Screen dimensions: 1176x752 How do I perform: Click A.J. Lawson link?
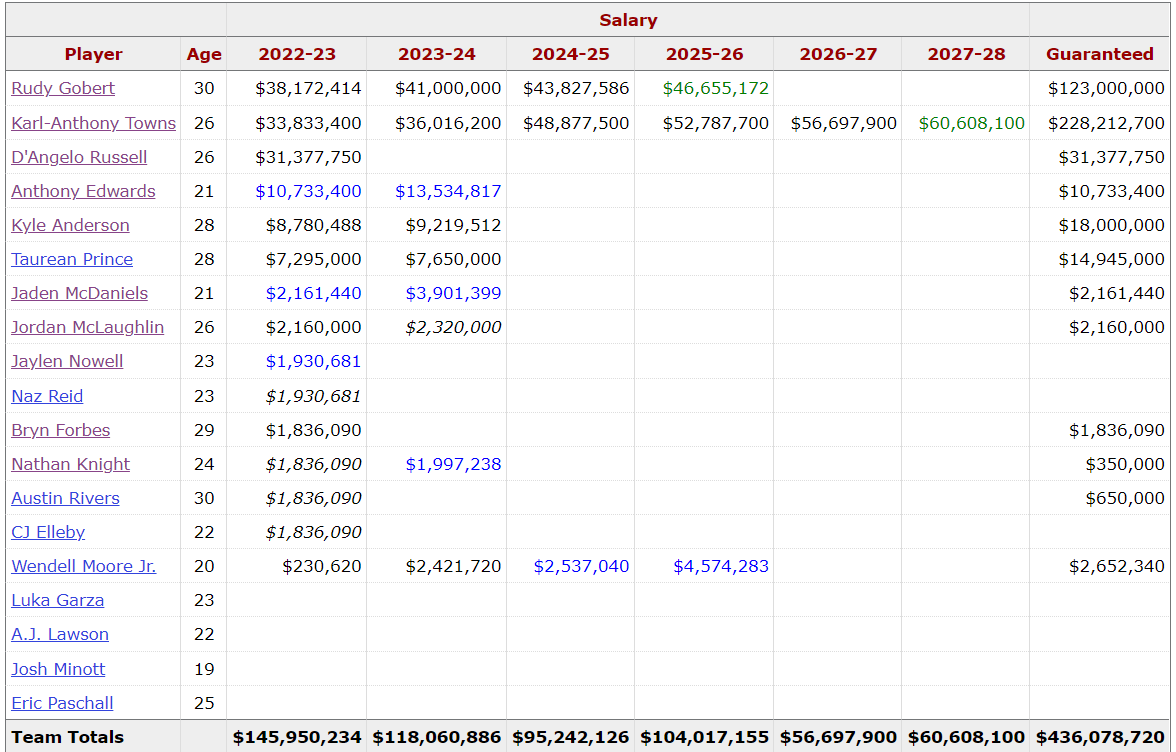60,634
